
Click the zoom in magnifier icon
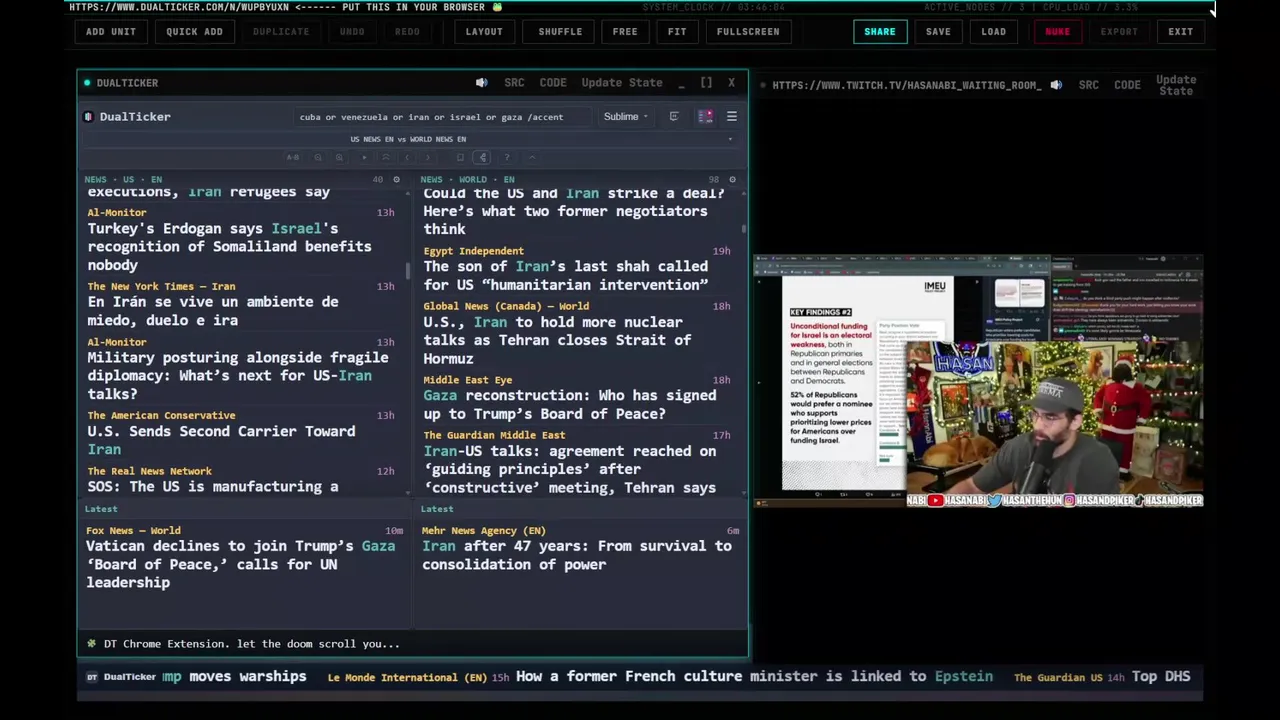click(x=339, y=157)
